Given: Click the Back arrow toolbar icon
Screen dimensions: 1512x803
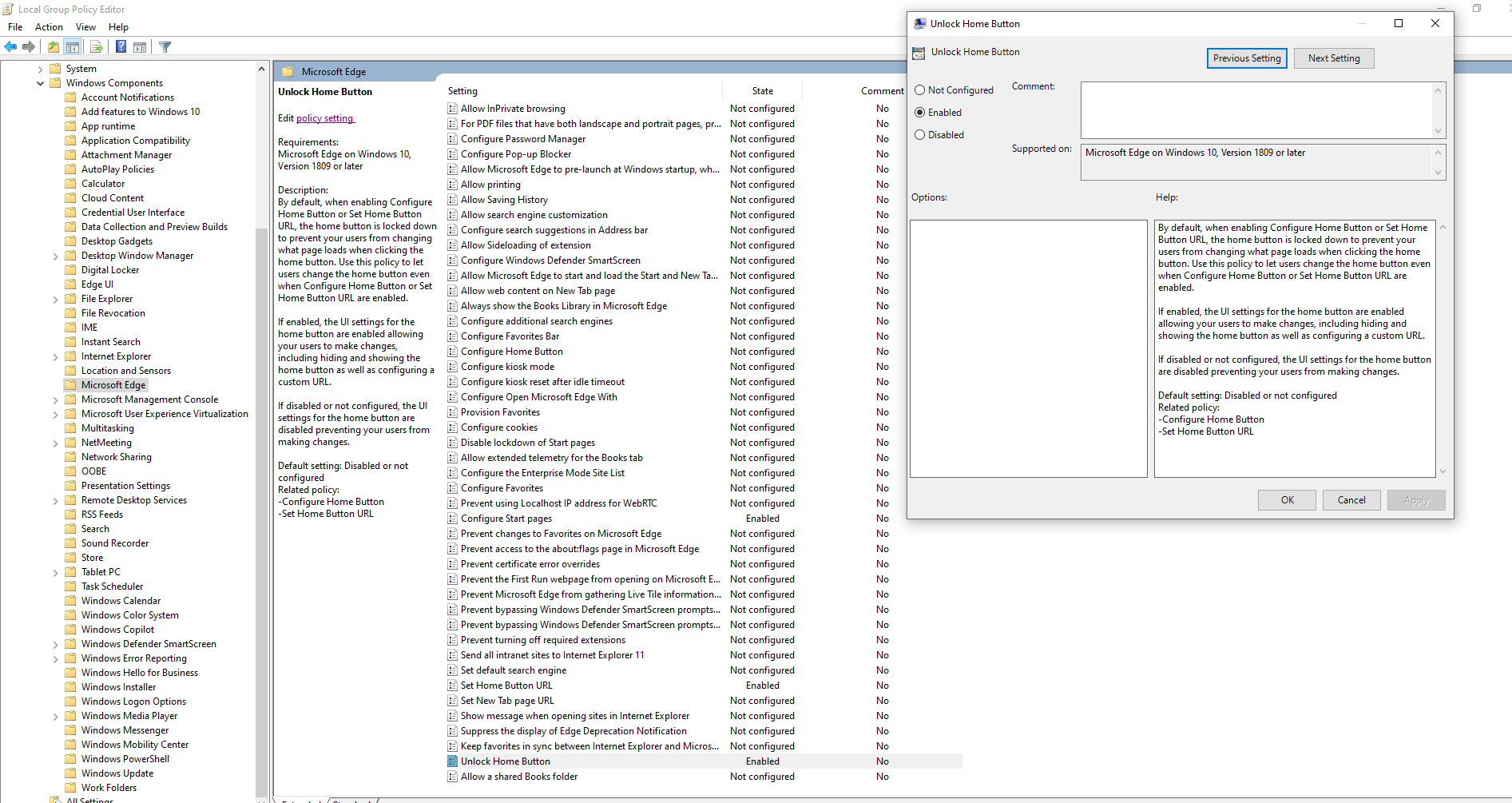Looking at the screenshot, I should [x=10, y=47].
